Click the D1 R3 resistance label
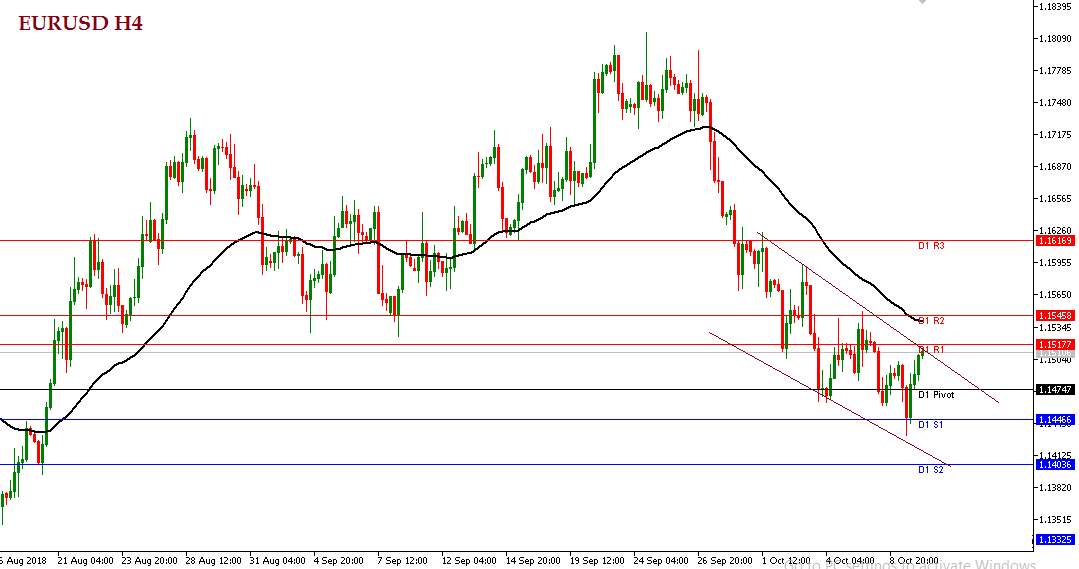Viewport: 1079px width, 569px height. (931, 246)
